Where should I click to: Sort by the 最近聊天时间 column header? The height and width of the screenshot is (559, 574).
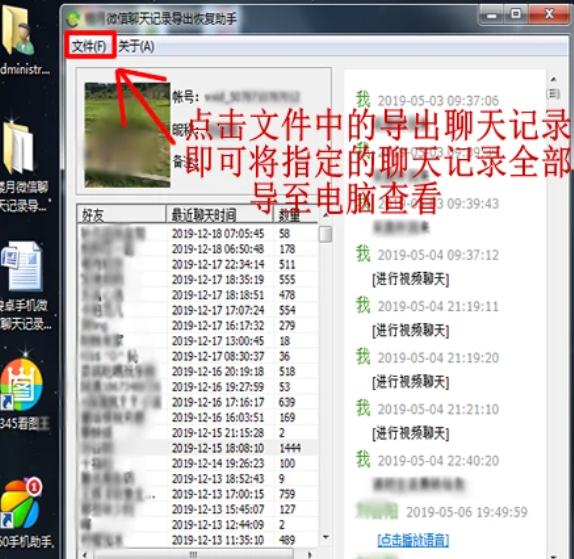click(x=219, y=215)
